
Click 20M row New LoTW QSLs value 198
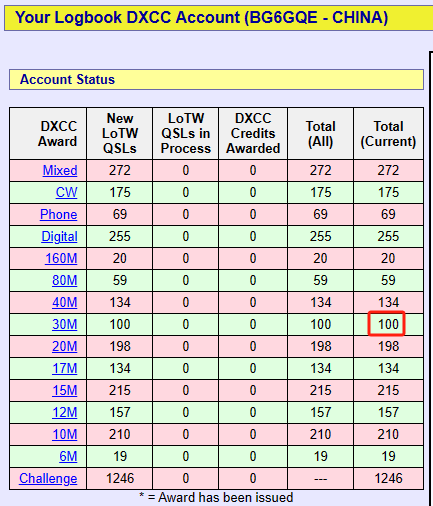pos(120,346)
